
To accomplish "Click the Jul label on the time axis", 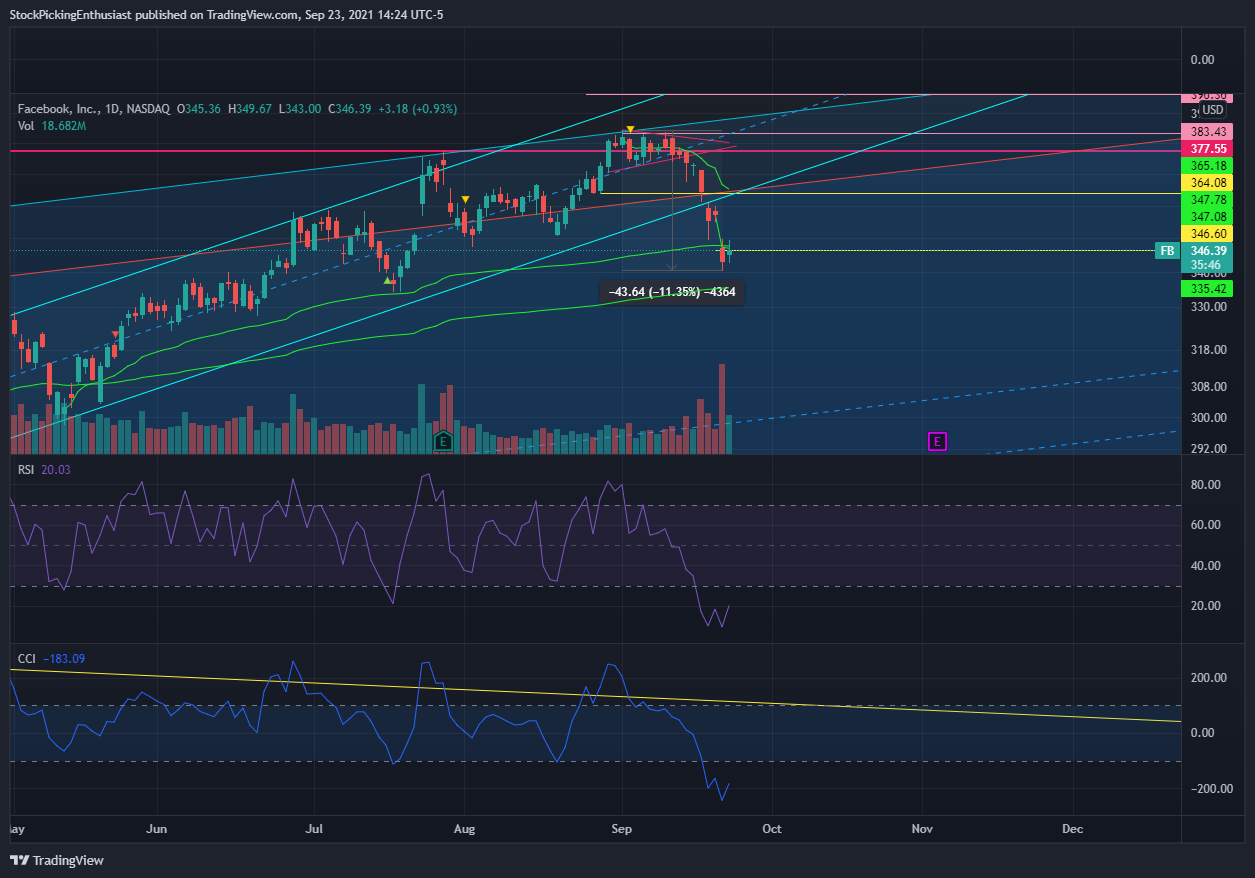I will pyautogui.click(x=315, y=829).
